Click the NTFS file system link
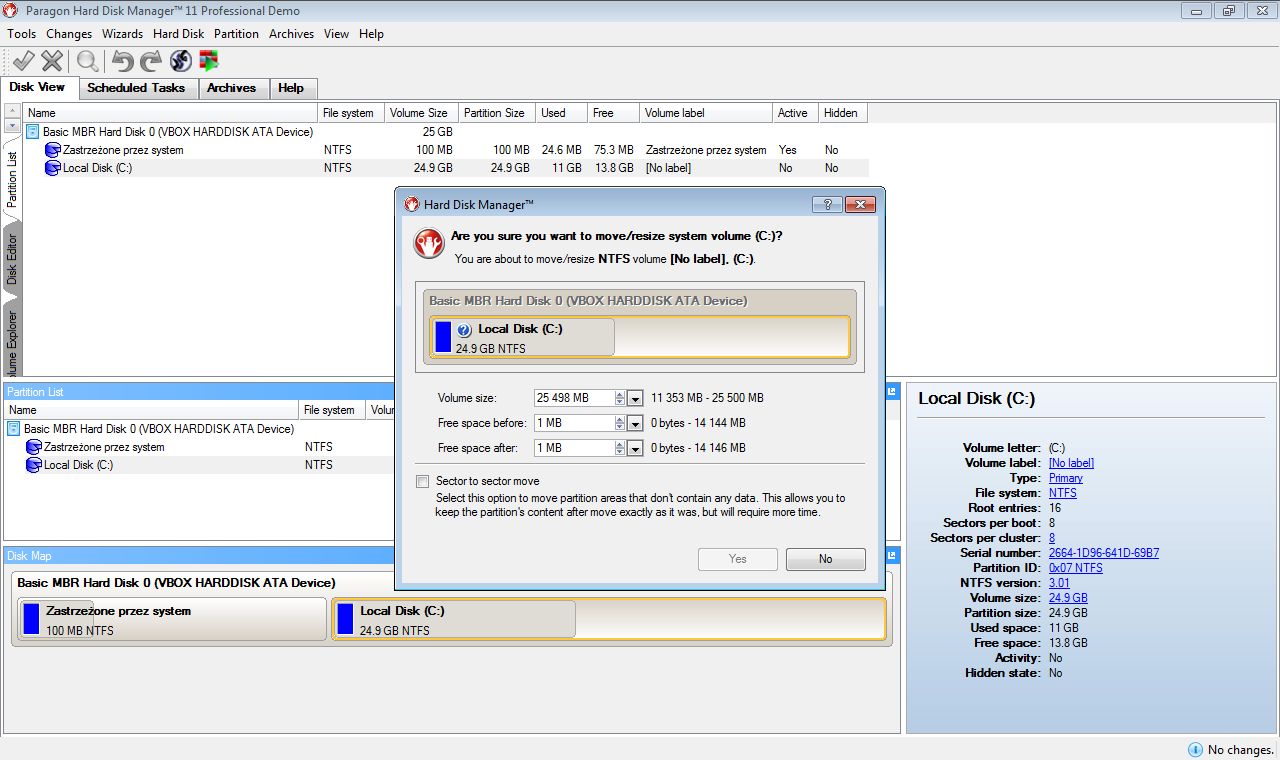The height and width of the screenshot is (760, 1280). click(1063, 493)
